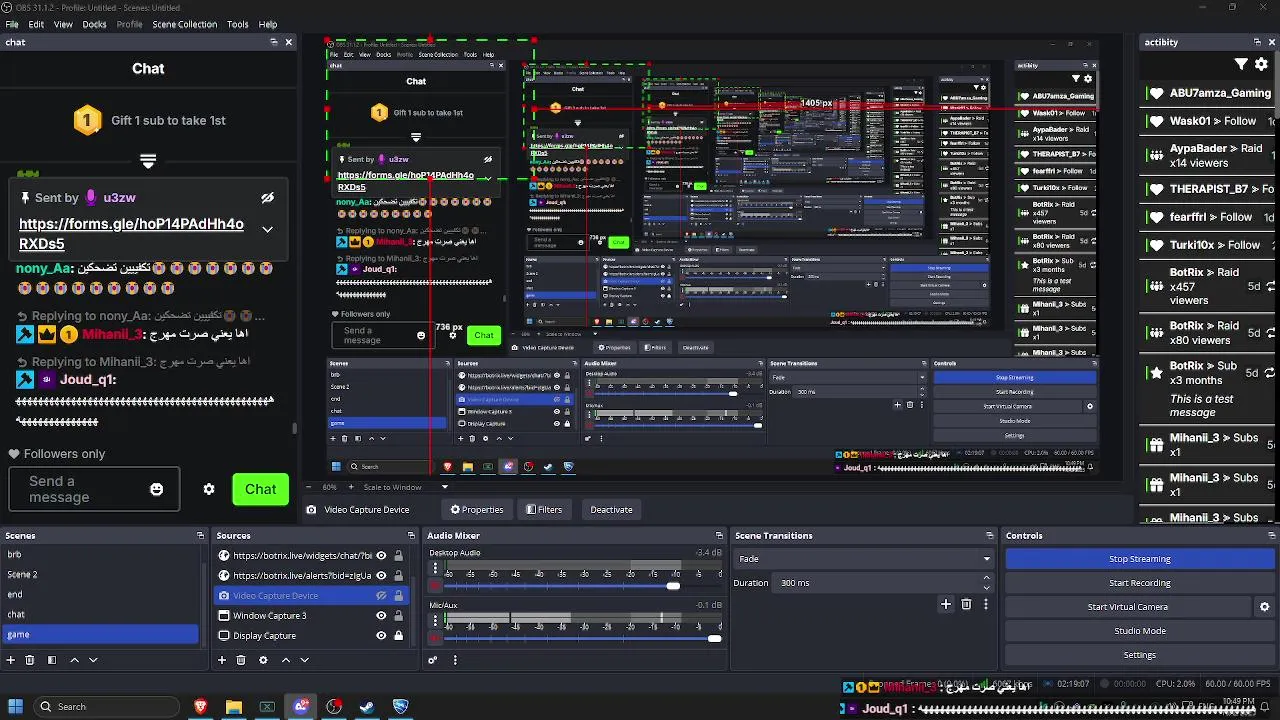
Task: Unlock the Display Capture source
Action: (398, 636)
